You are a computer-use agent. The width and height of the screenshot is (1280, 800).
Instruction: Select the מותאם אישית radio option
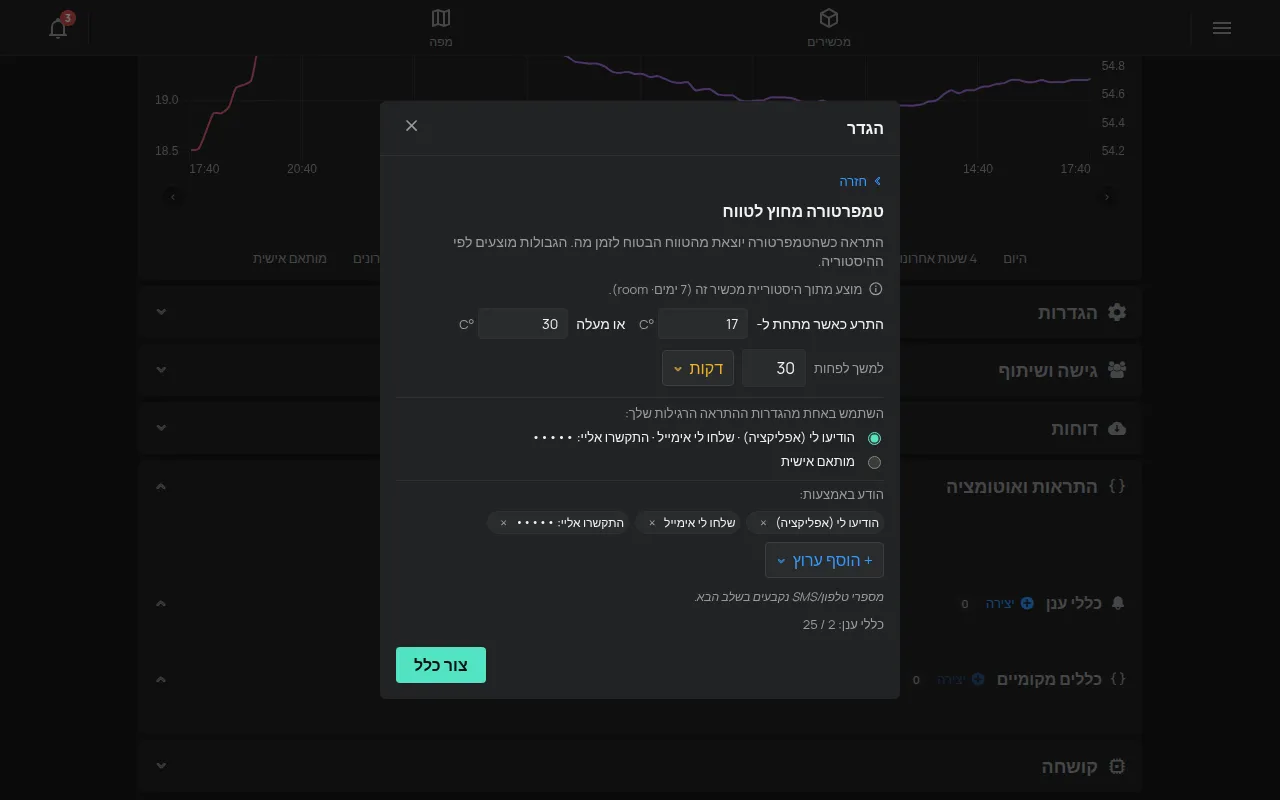click(875, 462)
